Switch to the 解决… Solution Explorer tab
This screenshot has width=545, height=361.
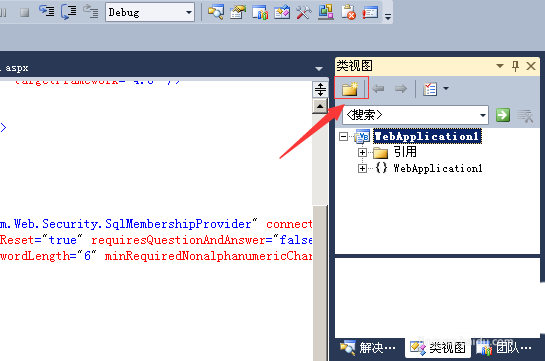[x=368, y=347]
